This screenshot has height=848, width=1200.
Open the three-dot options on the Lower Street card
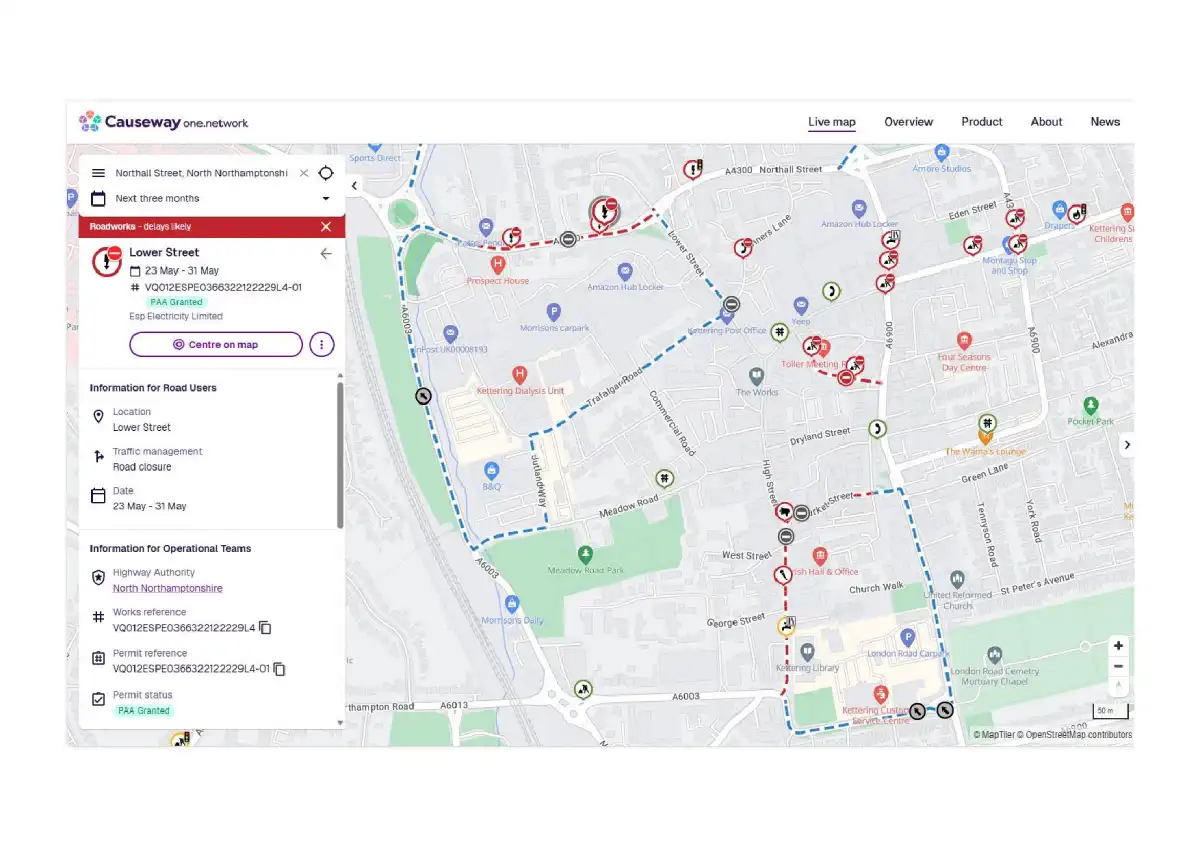[x=321, y=344]
